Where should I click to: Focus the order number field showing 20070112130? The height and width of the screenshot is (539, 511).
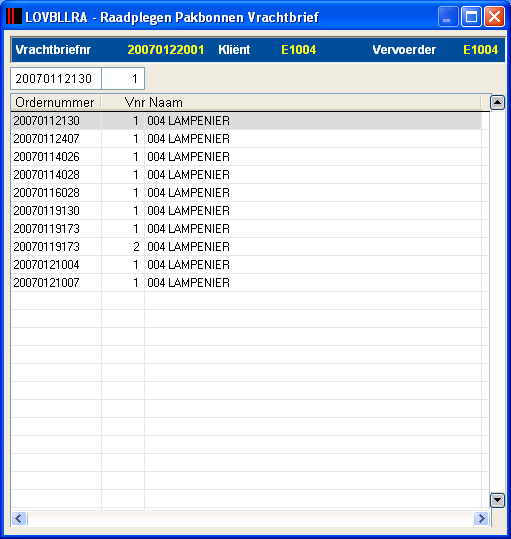tap(56, 79)
